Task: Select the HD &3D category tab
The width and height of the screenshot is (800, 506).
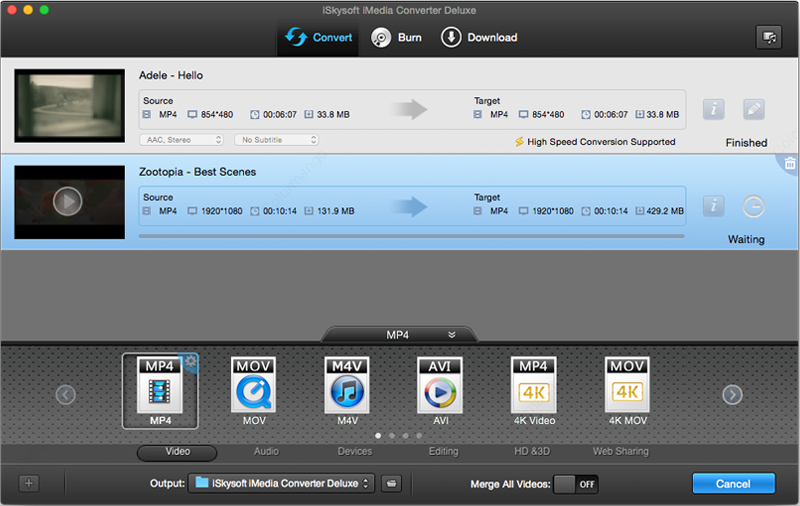Action: pyautogui.click(x=532, y=451)
